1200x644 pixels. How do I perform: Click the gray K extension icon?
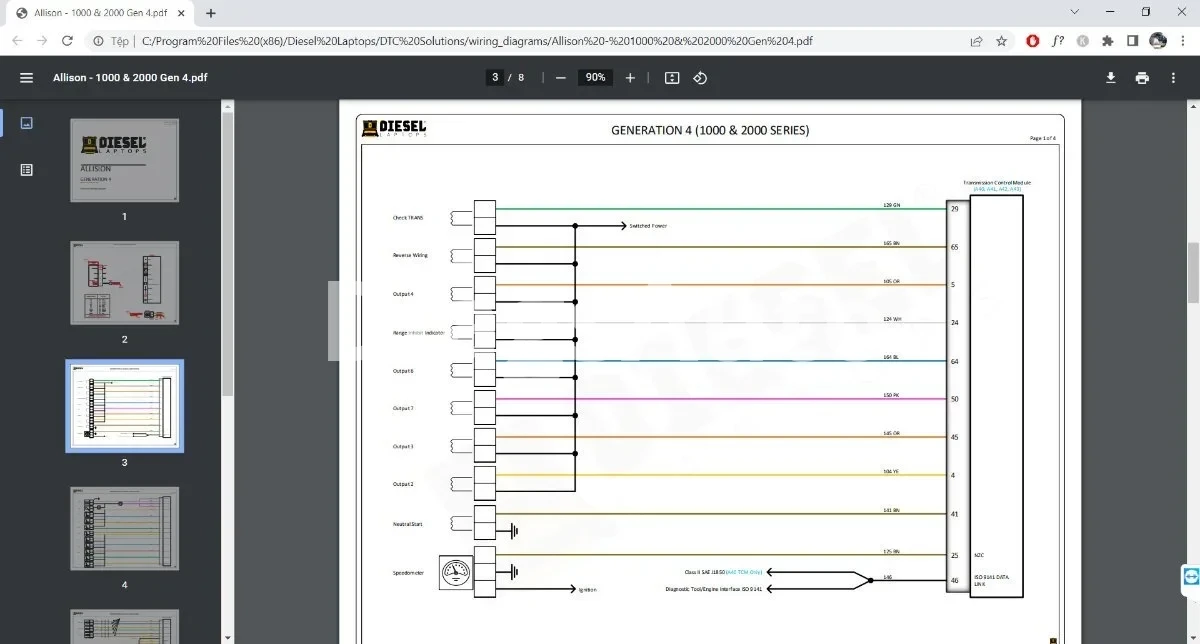(1083, 41)
